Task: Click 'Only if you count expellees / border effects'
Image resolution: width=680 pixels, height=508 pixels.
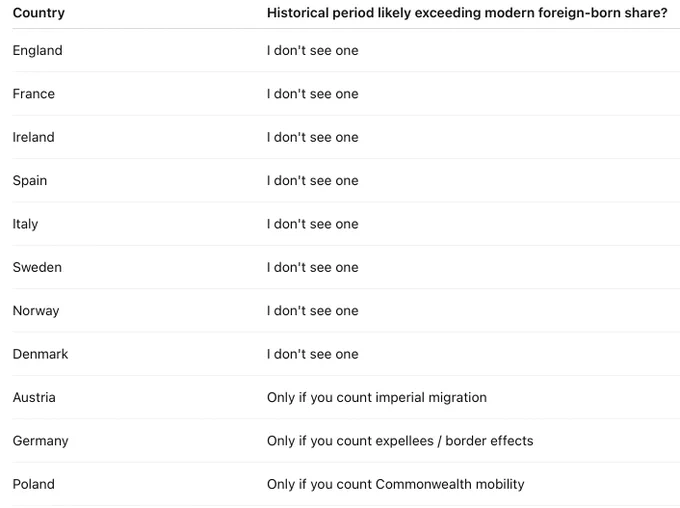Action: pos(400,441)
